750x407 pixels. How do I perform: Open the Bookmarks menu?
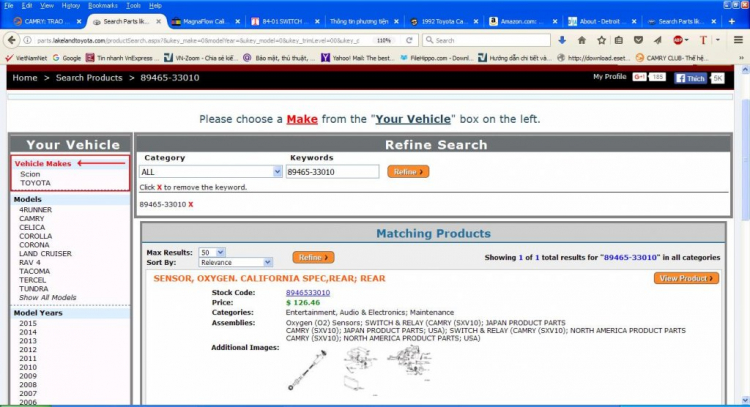(x=103, y=6)
